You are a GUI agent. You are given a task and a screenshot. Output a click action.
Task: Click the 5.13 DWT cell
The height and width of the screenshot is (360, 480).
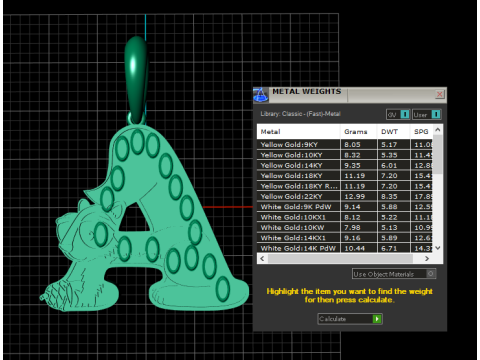pyautogui.click(x=394, y=227)
